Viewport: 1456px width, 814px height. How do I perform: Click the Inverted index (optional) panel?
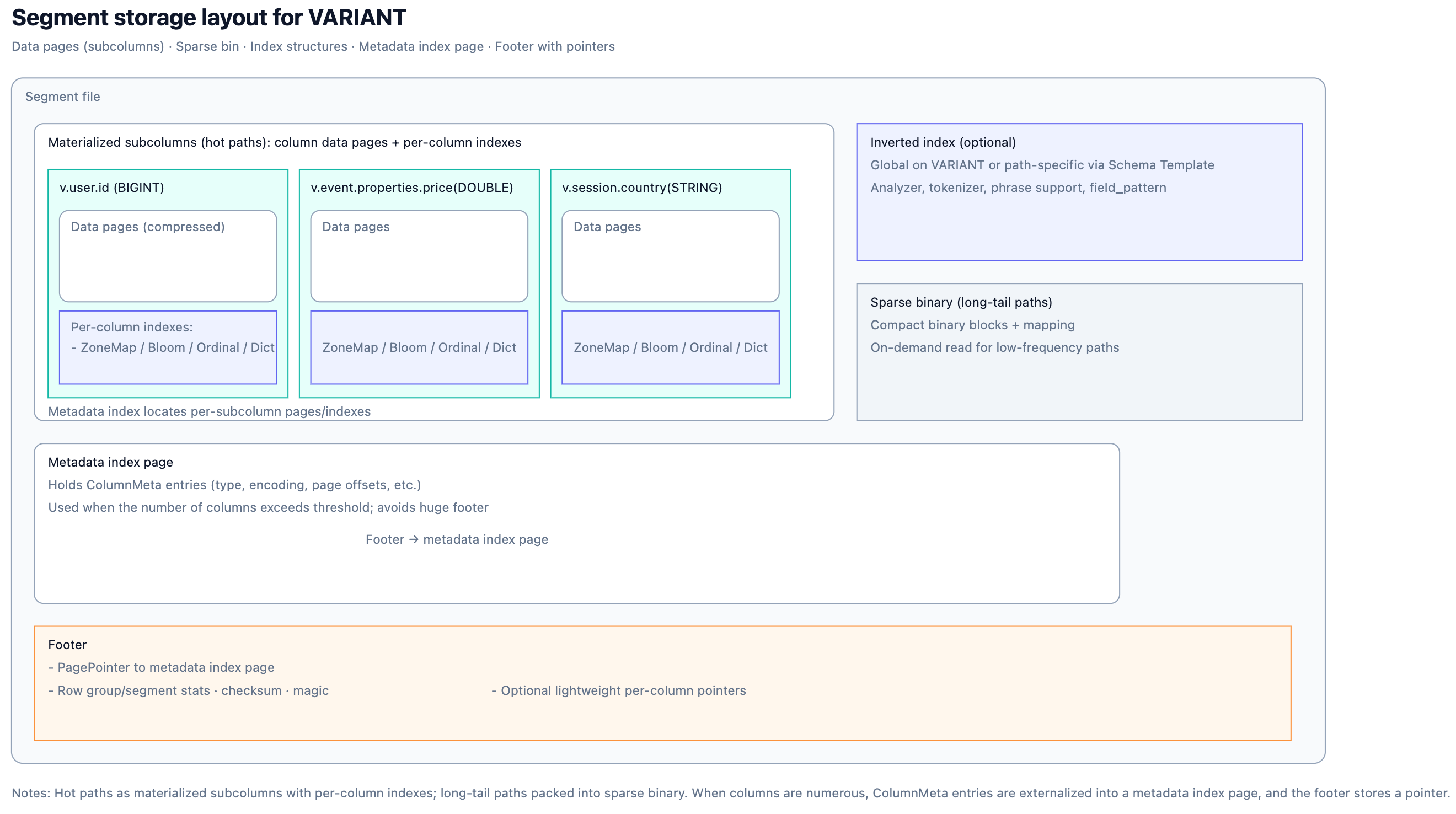coord(1079,192)
